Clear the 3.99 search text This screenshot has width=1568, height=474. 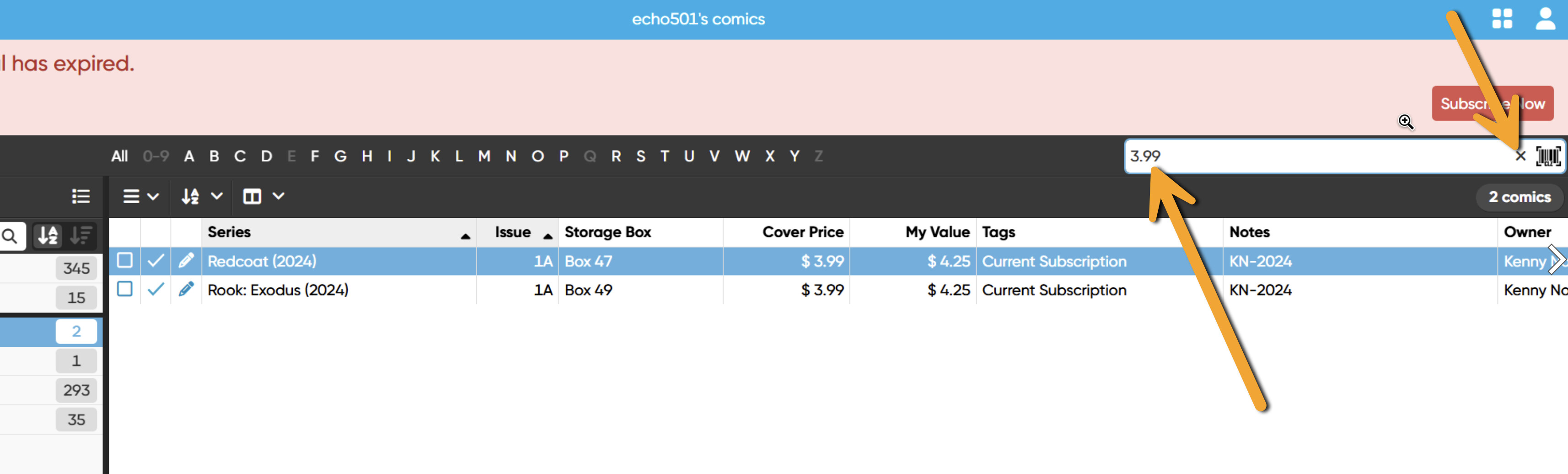[x=1520, y=156]
